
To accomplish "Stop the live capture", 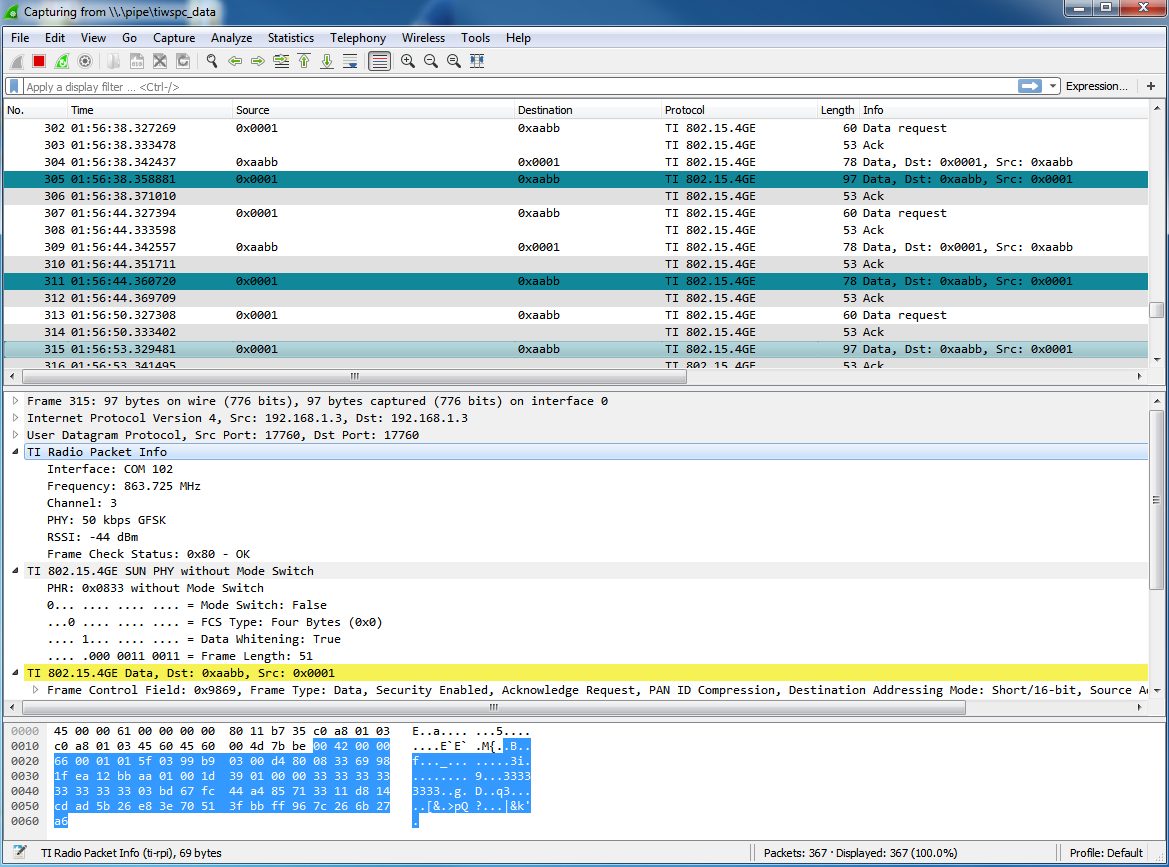I will click(37, 61).
